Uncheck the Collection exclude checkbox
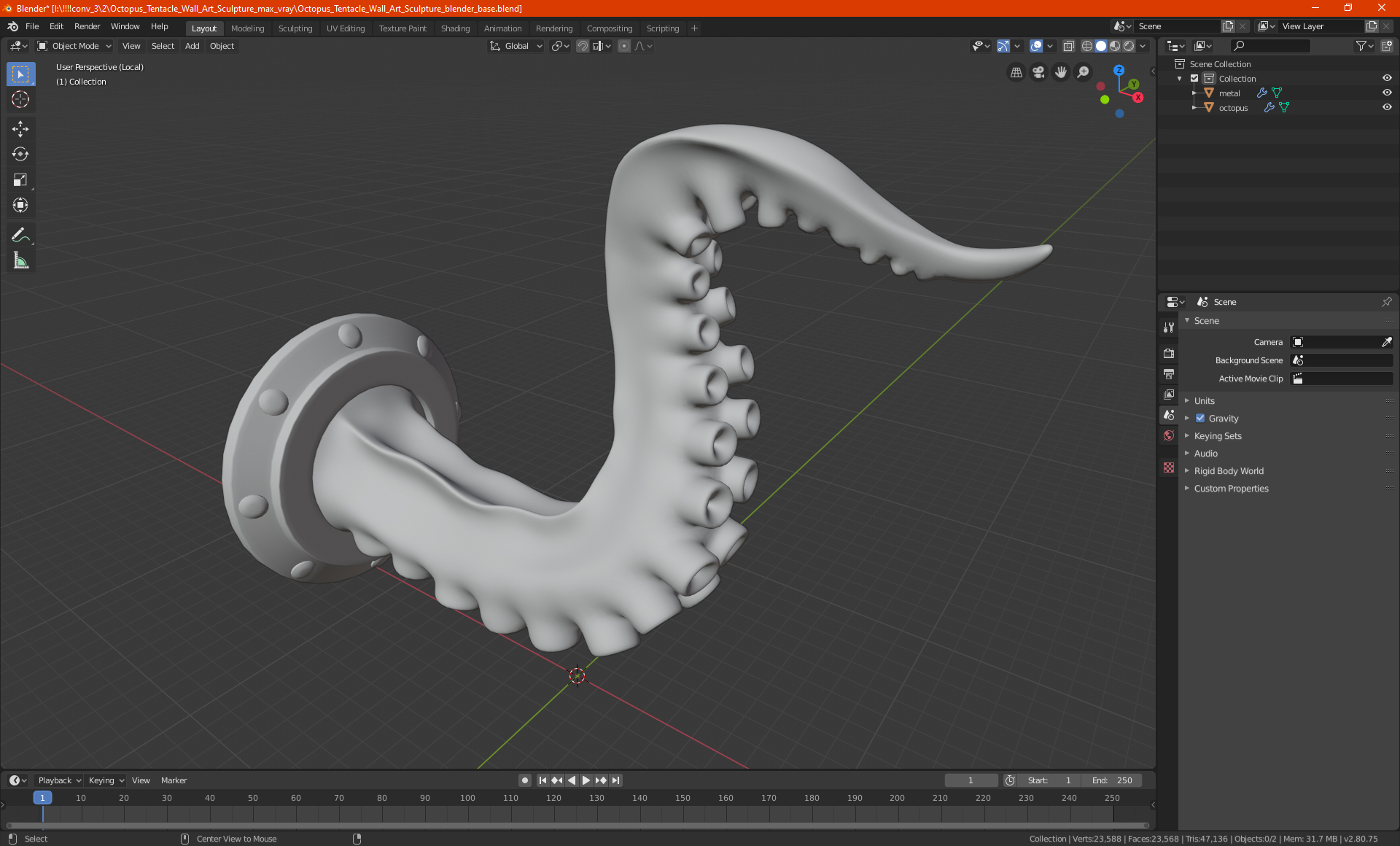The height and width of the screenshot is (846, 1400). (x=1194, y=79)
